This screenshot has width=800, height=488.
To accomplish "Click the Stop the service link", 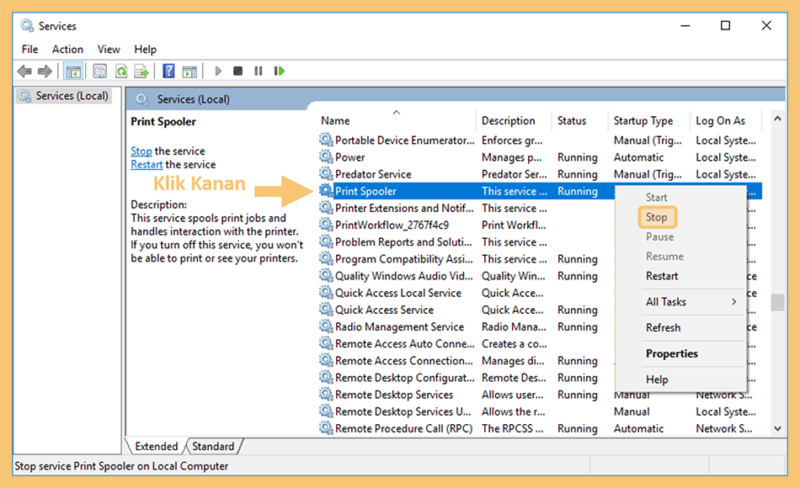I will click(141, 151).
